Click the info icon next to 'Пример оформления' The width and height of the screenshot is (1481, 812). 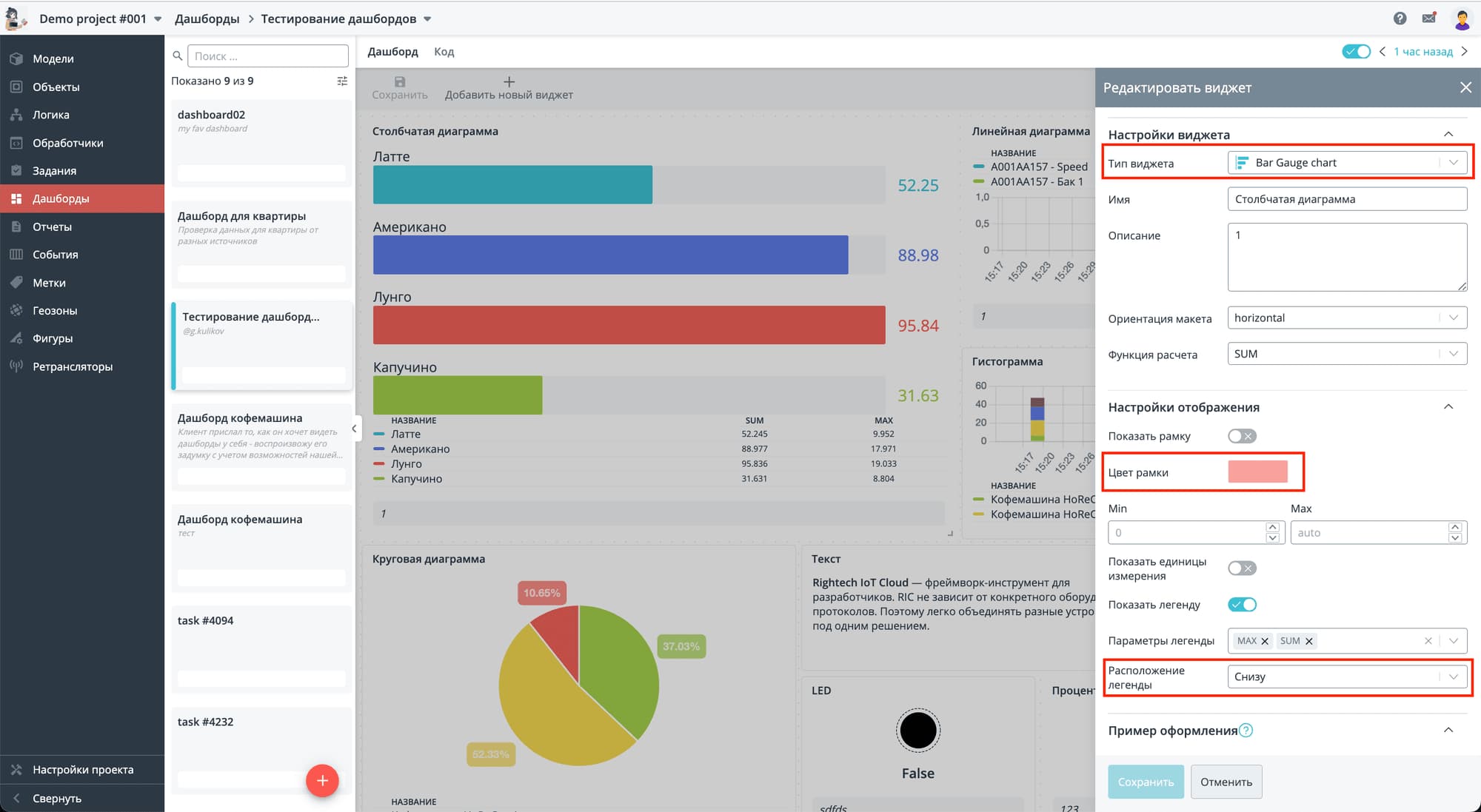coord(1246,731)
